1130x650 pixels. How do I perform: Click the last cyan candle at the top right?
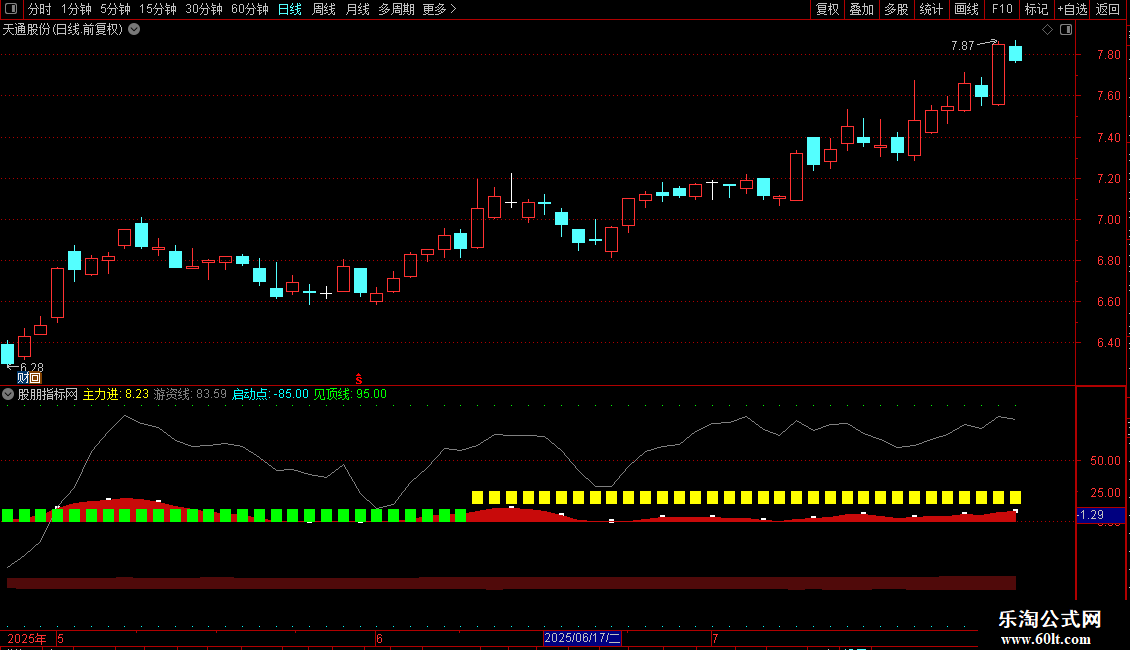[x=1015, y=53]
